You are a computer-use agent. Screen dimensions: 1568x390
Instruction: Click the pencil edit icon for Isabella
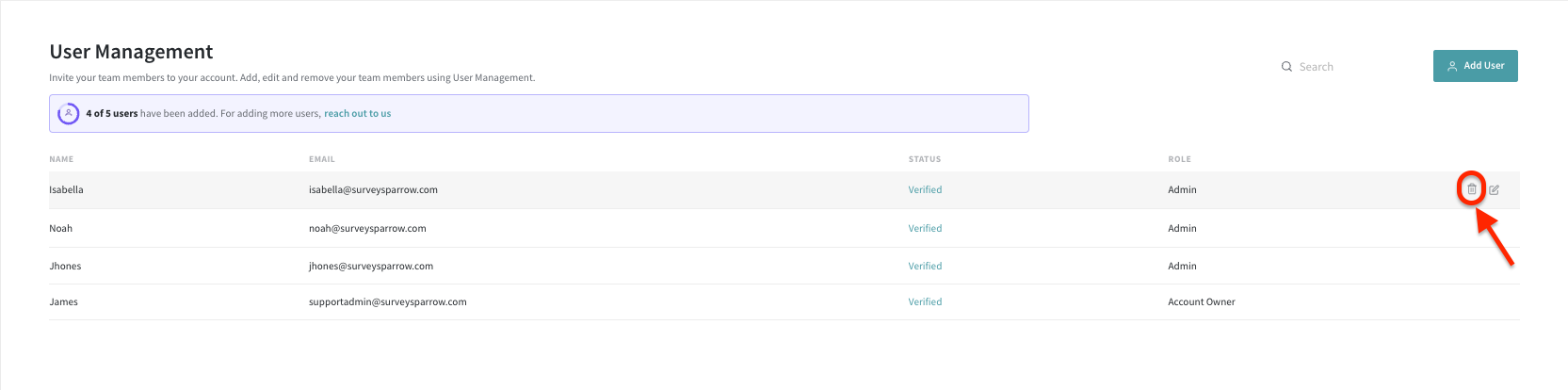[x=1495, y=189]
